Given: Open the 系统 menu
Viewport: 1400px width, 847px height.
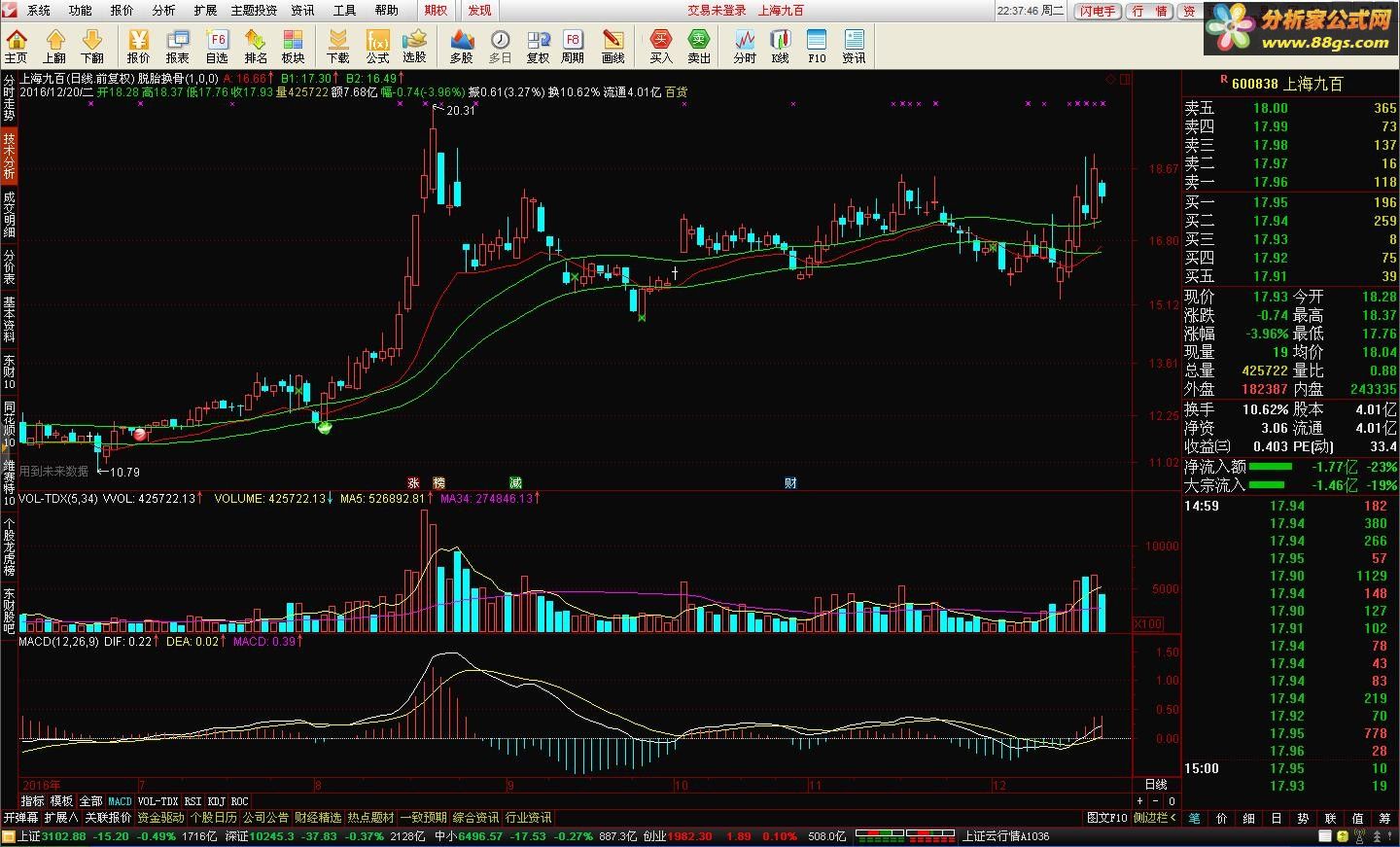Looking at the screenshot, I should click(x=39, y=10).
